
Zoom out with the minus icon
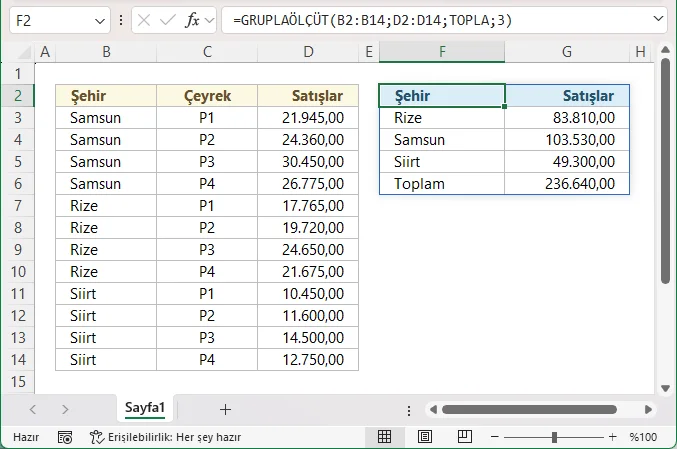tap(495, 437)
